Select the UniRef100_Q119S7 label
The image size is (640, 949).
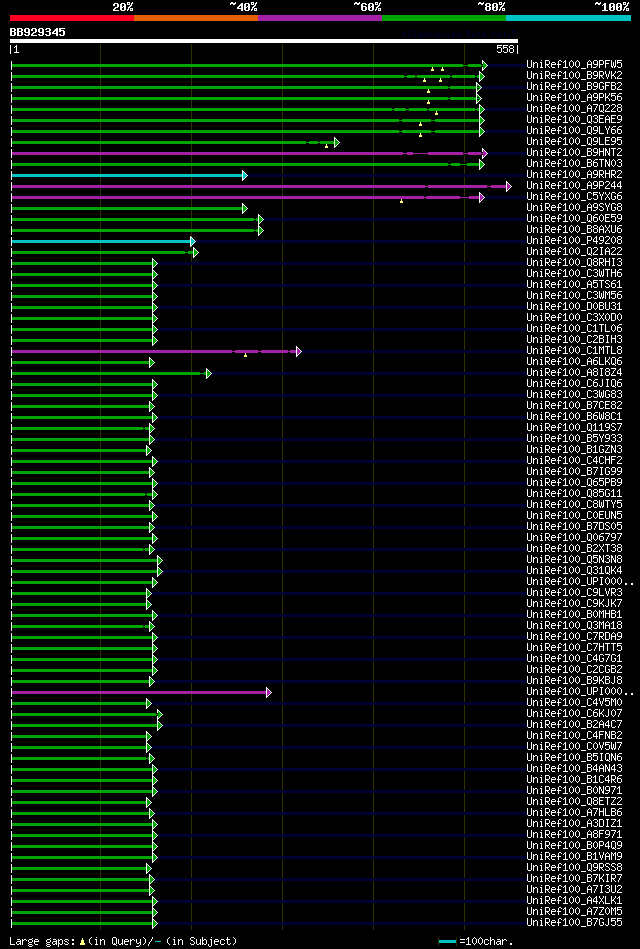click(x=575, y=427)
